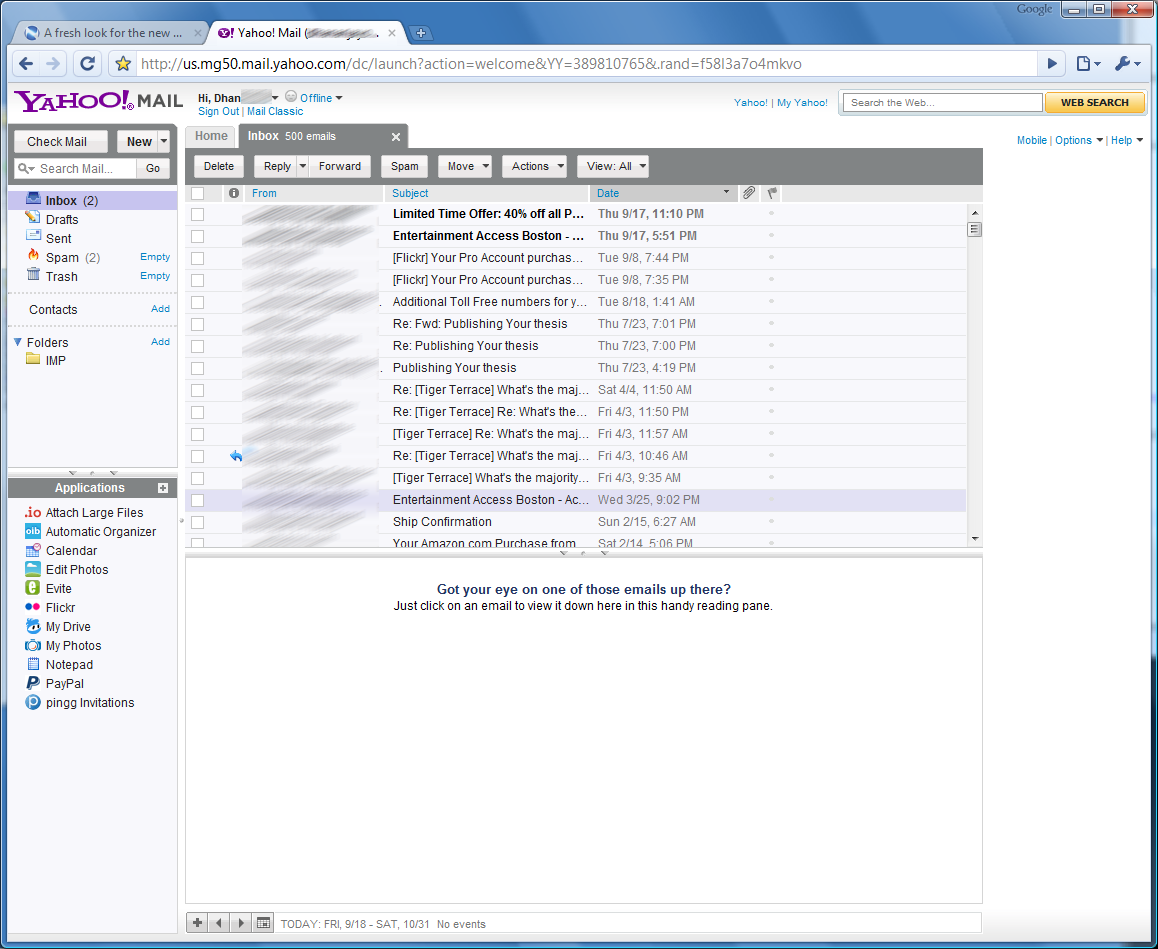1158x949 pixels.
Task: Click the Delete button
Action: coord(219,166)
